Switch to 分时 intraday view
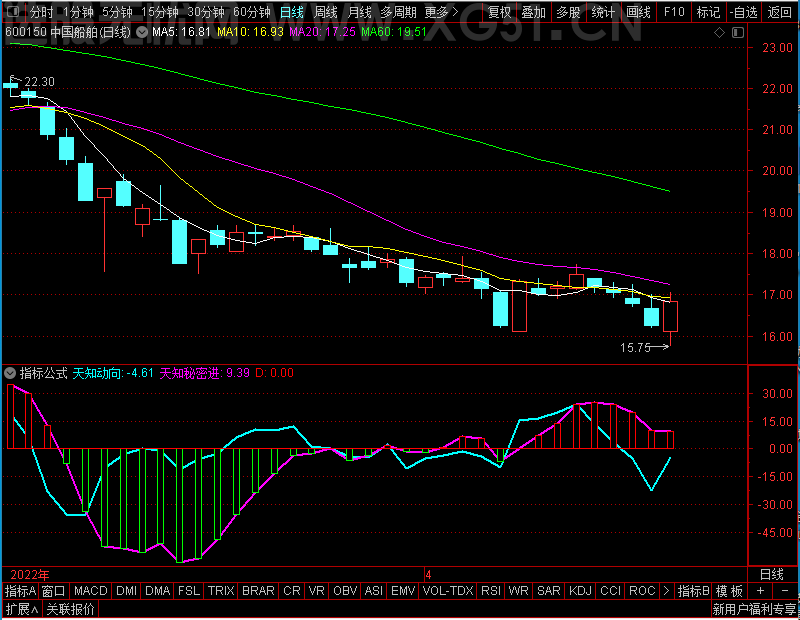 click(41, 12)
